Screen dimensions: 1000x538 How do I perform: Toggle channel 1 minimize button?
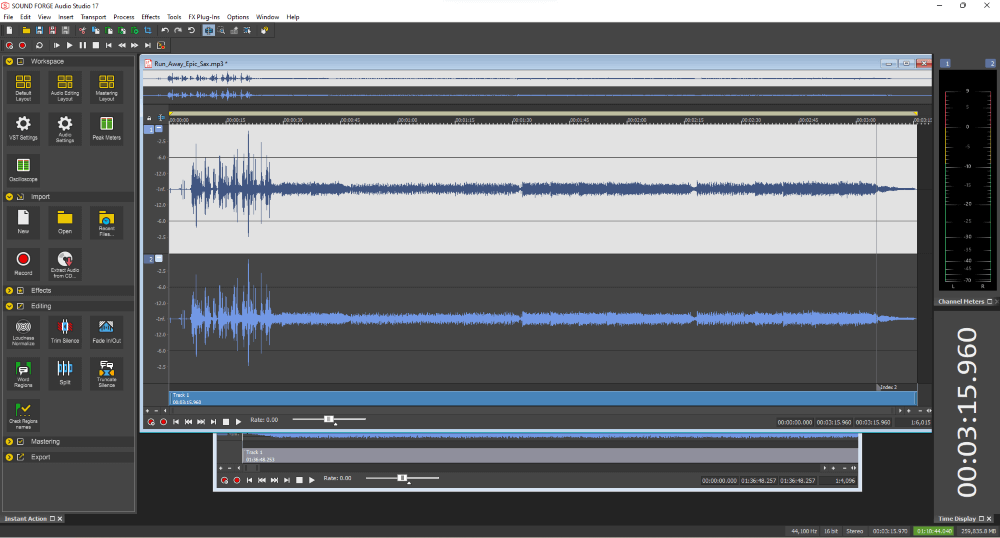pyautogui.click(x=159, y=129)
